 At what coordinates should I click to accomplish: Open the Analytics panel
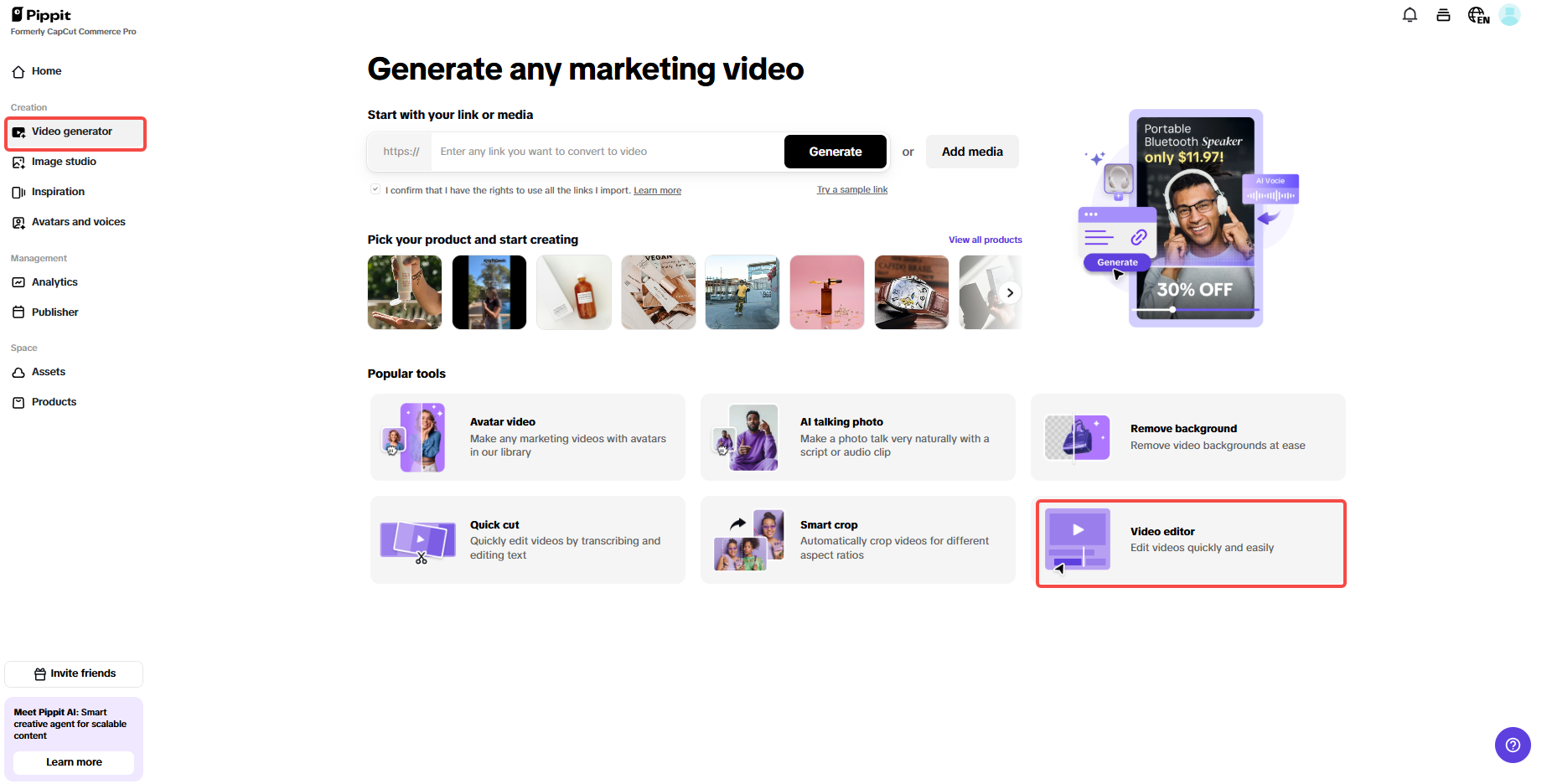(54, 282)
